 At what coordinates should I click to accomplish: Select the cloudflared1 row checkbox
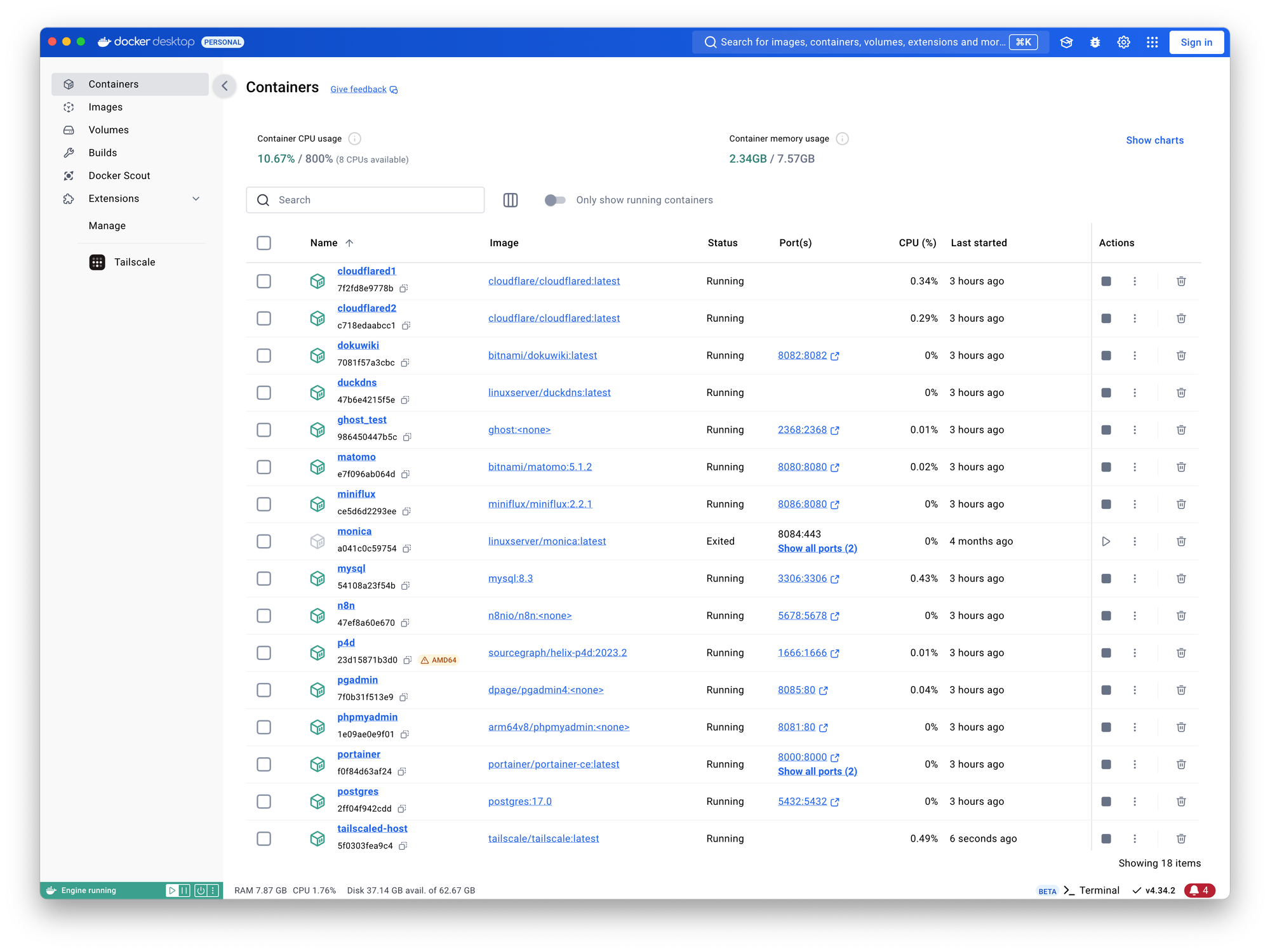[264, 281]
